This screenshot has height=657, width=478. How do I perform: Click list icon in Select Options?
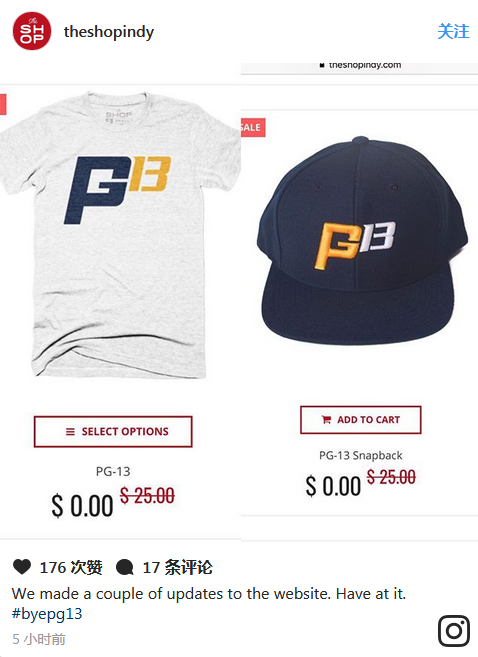[x=70, y=432]
